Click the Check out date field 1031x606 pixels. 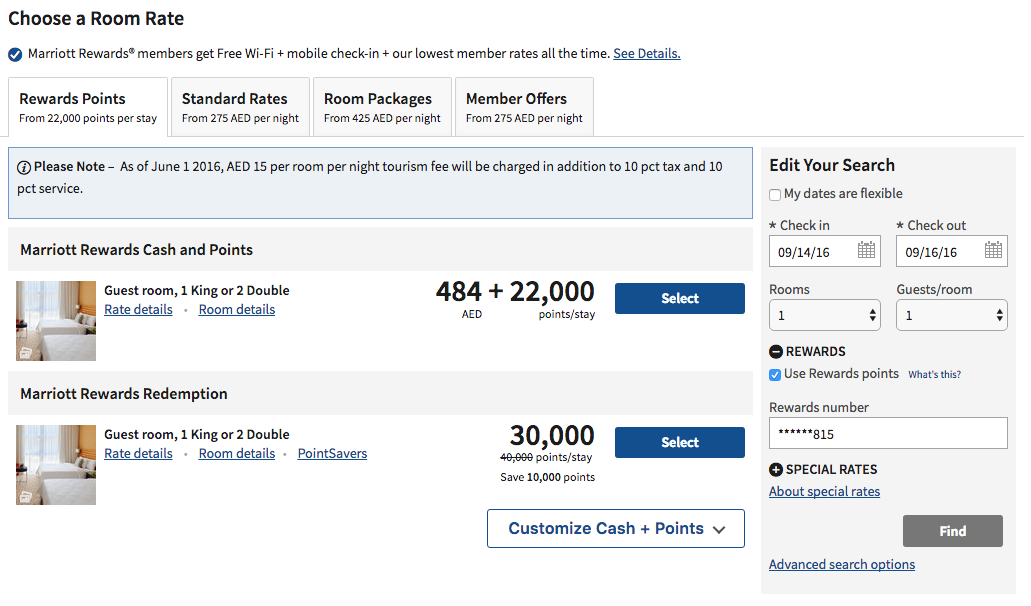pos(951,251)
